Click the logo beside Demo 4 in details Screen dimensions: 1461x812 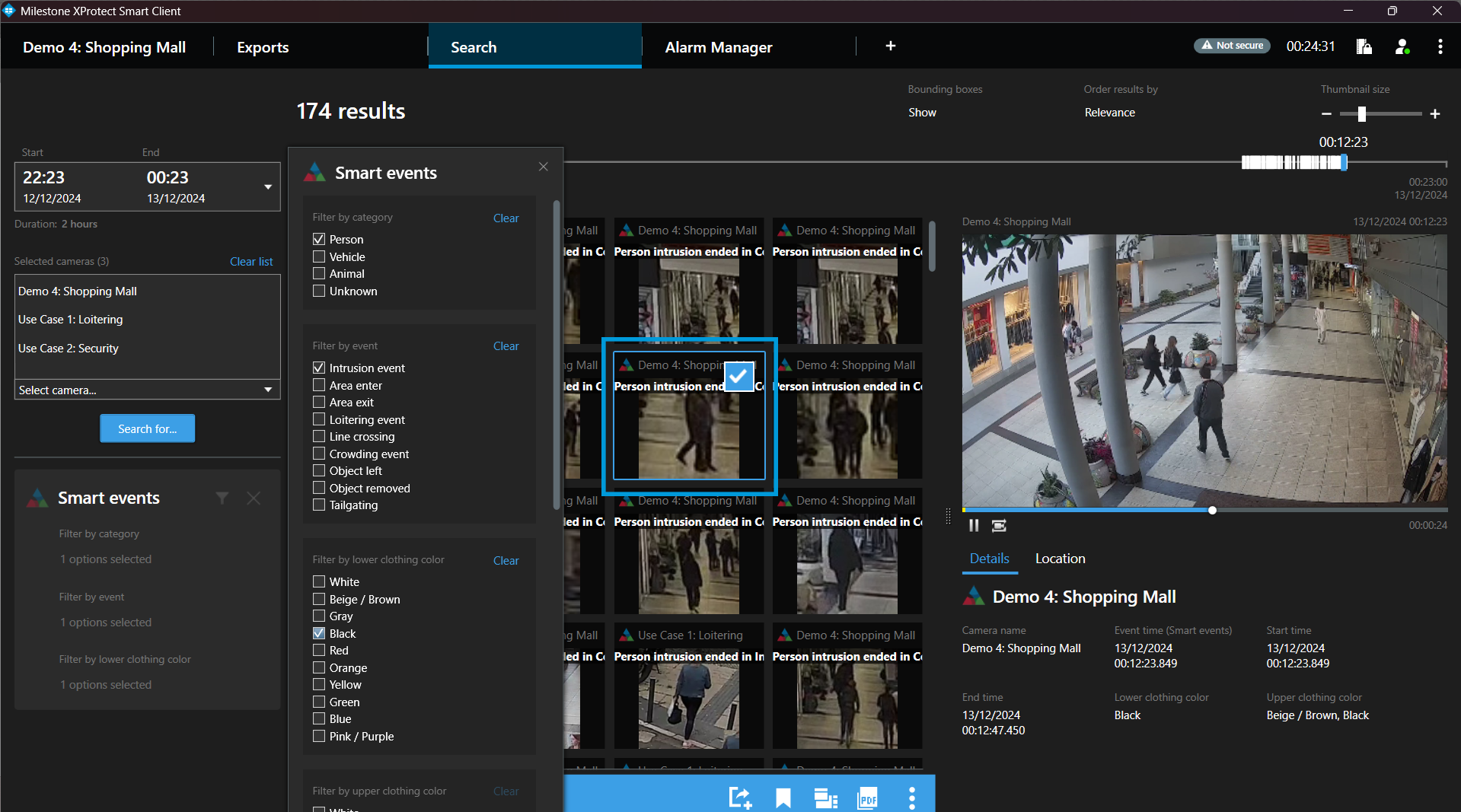click(974, 597)
